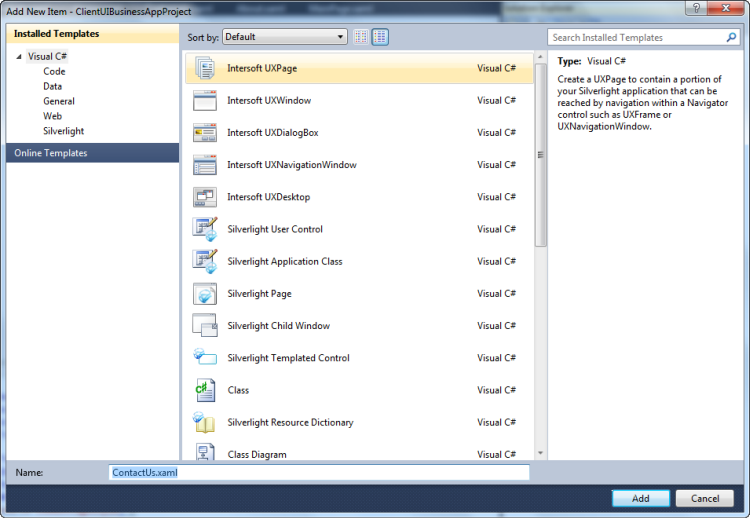The image size is (750, 518).
Task: Click the template list scrollbar thumb
Action: pyautogui.click(x=540, y=154)
